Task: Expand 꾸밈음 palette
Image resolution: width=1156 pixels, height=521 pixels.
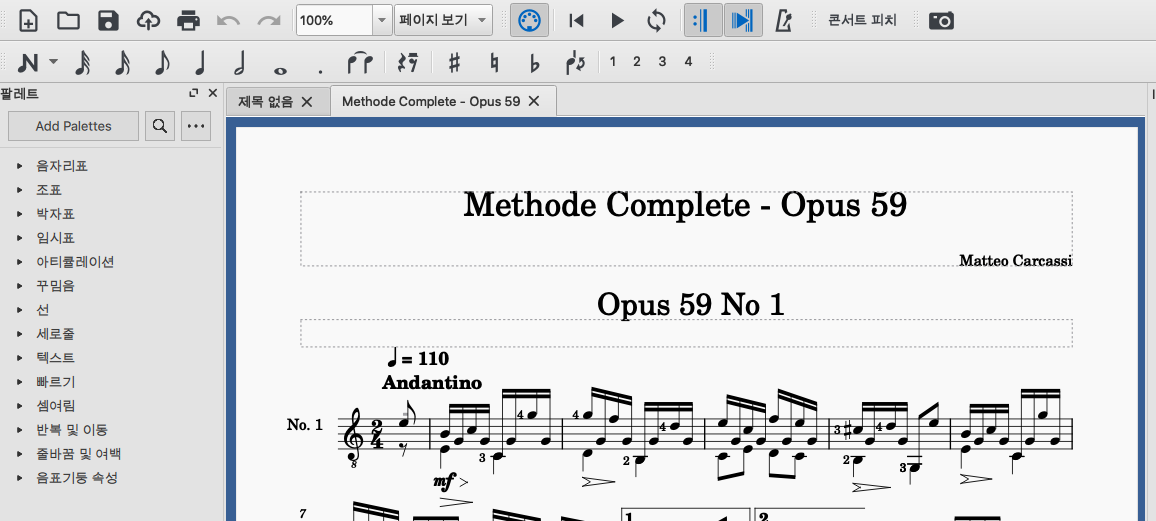Action: pyautogui.click(x=21, y=286)
